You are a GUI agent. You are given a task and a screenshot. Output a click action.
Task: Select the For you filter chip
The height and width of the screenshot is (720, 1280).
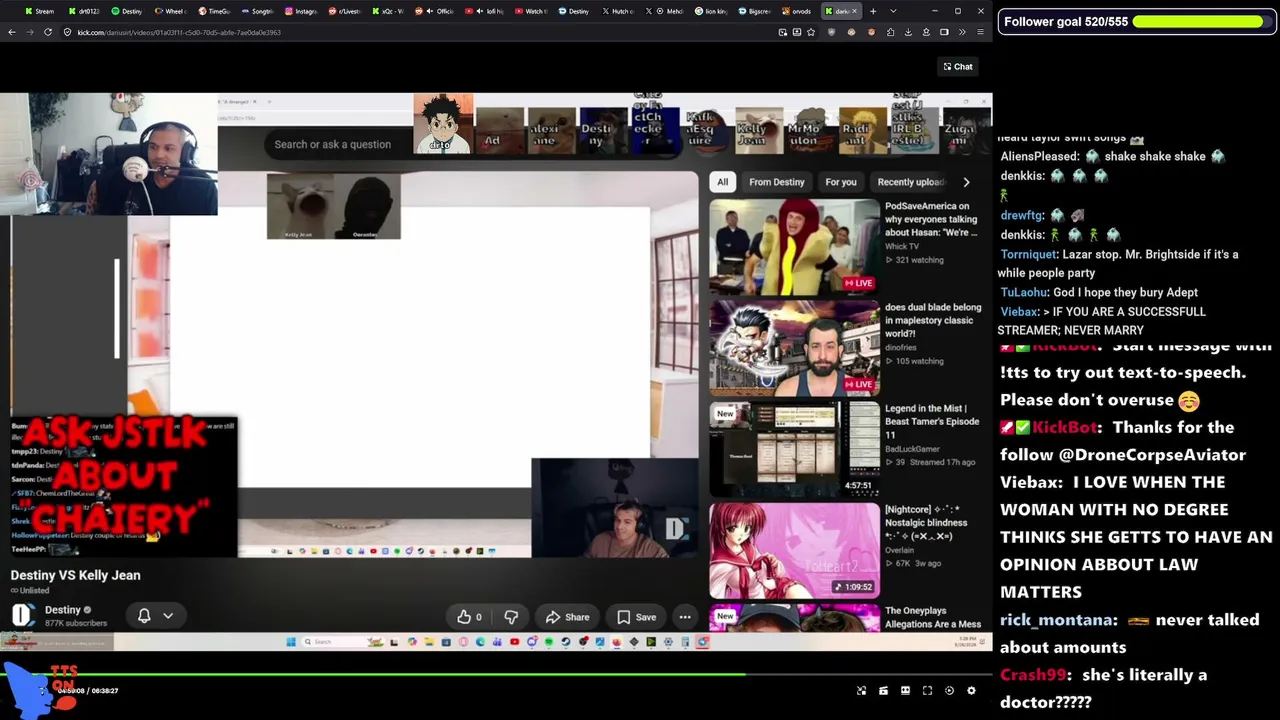point(841,182)
